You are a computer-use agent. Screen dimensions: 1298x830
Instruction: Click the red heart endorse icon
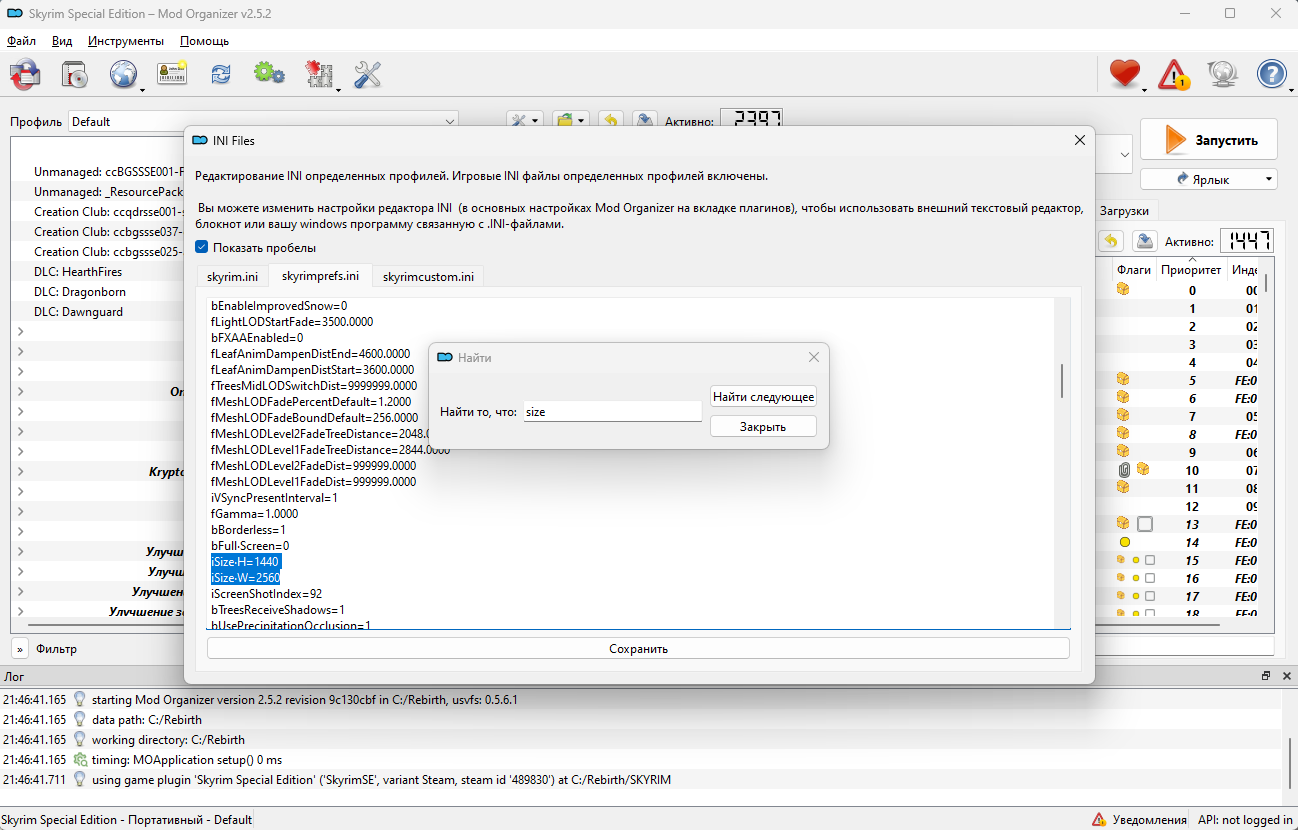point(1125,74)
